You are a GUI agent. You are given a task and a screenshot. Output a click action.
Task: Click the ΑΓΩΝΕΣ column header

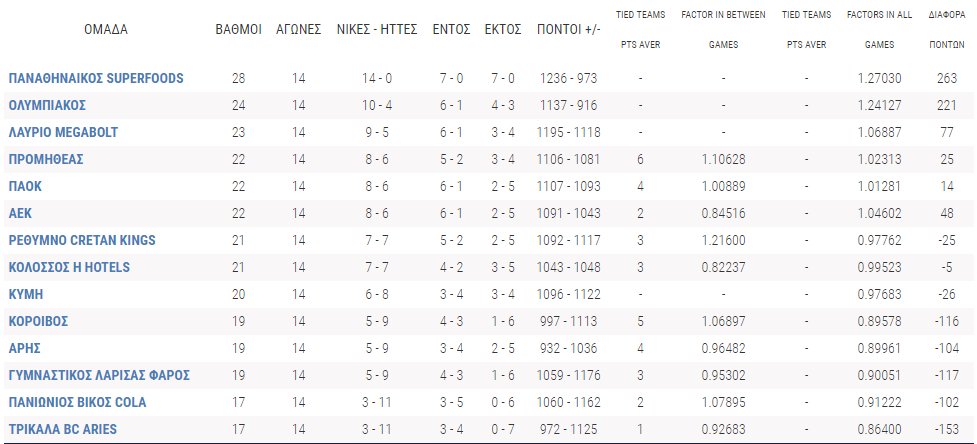click(298, 29)
